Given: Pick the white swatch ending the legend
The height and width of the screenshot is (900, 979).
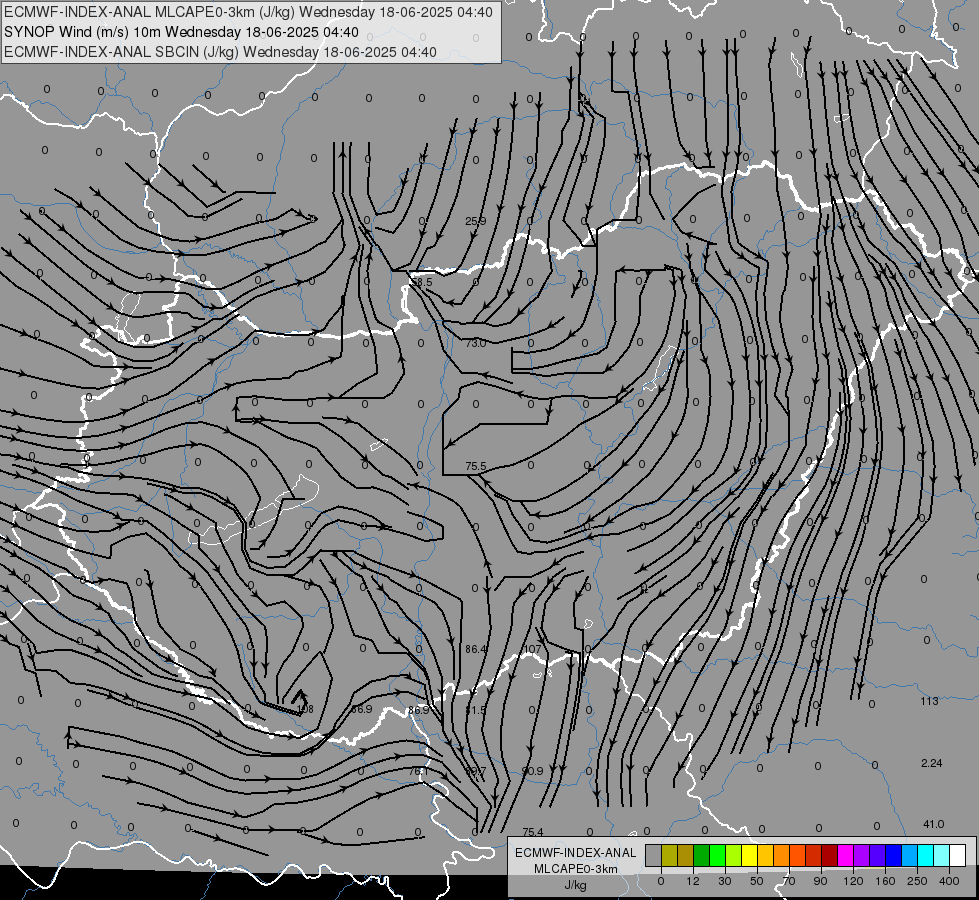Looking at the screenshot, I should 957,855.
